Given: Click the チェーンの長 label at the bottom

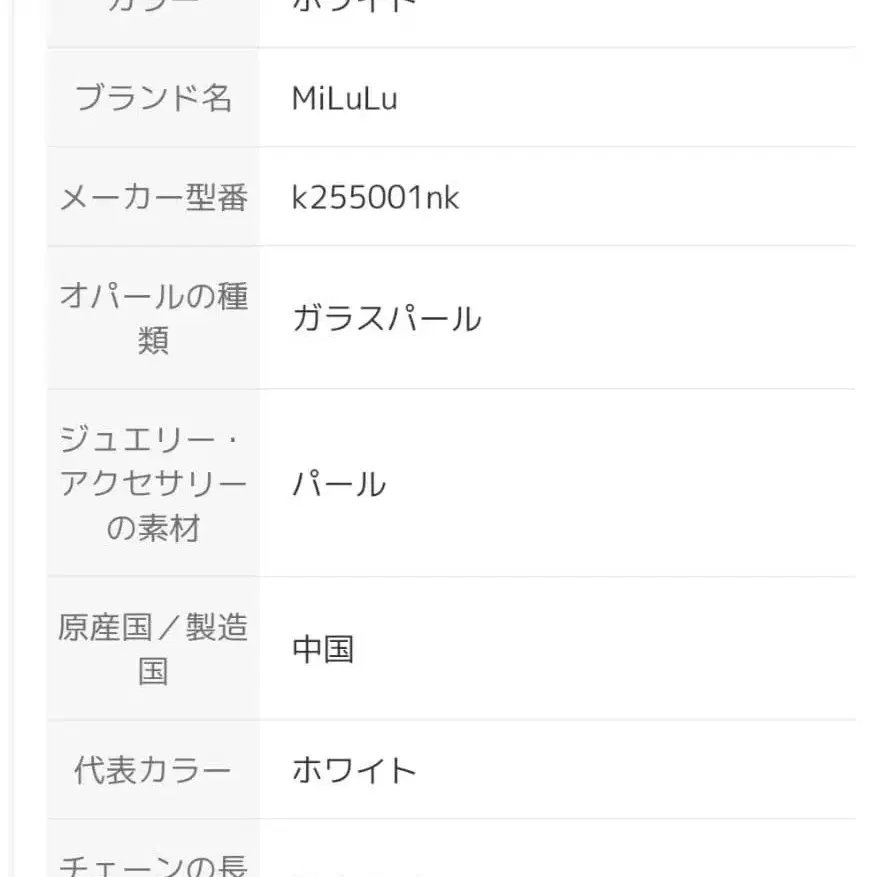Looking at the screenshot, I should (x=153, y=864).
